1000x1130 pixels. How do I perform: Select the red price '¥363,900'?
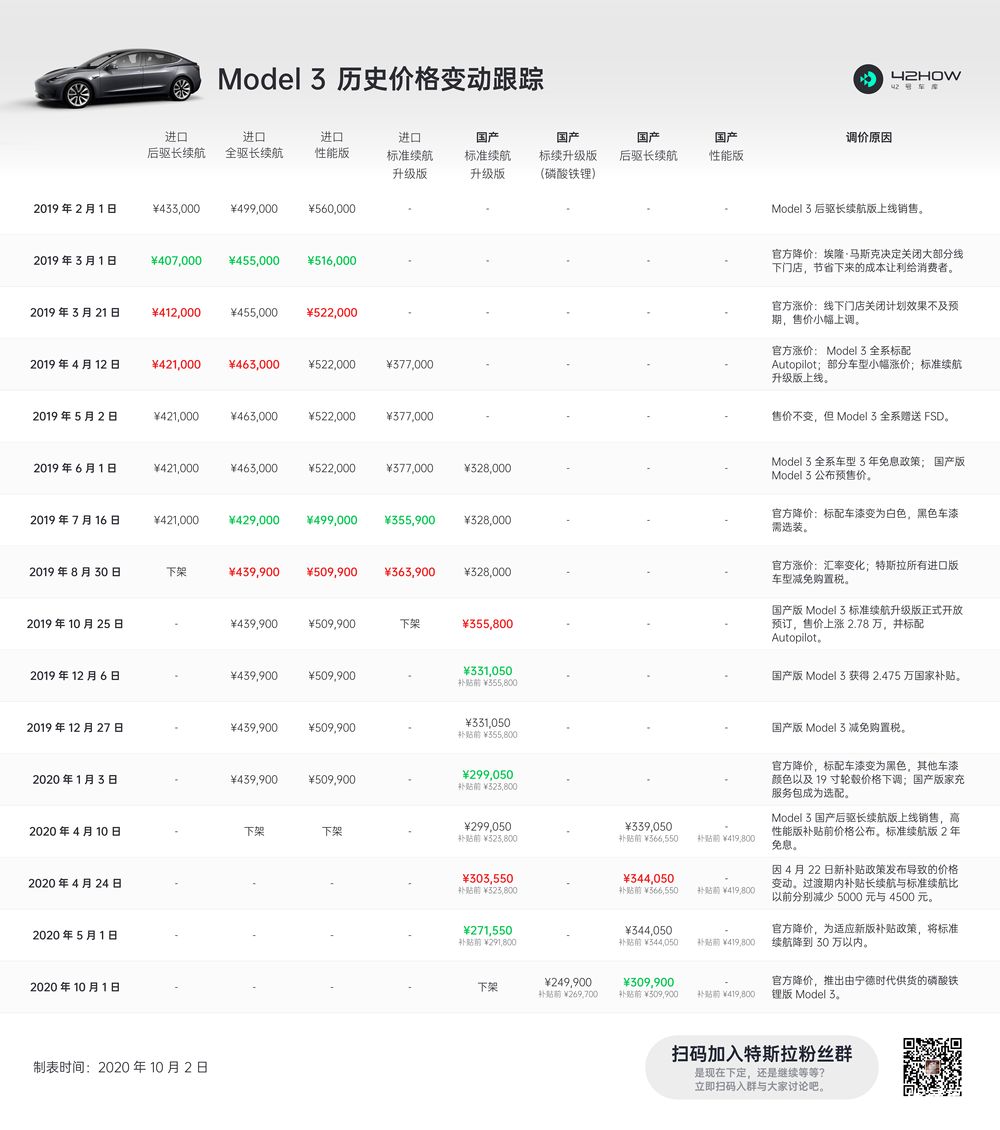[409, 572]
